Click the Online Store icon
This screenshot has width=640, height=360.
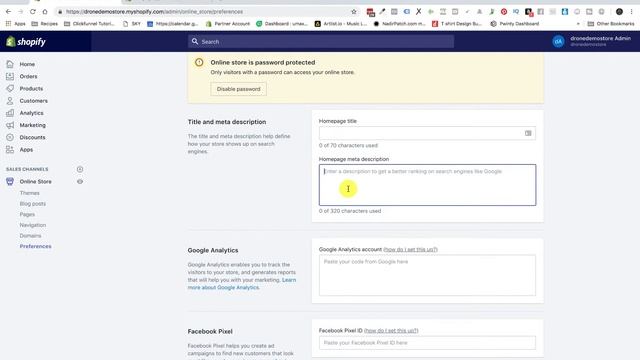click(10, 182)
